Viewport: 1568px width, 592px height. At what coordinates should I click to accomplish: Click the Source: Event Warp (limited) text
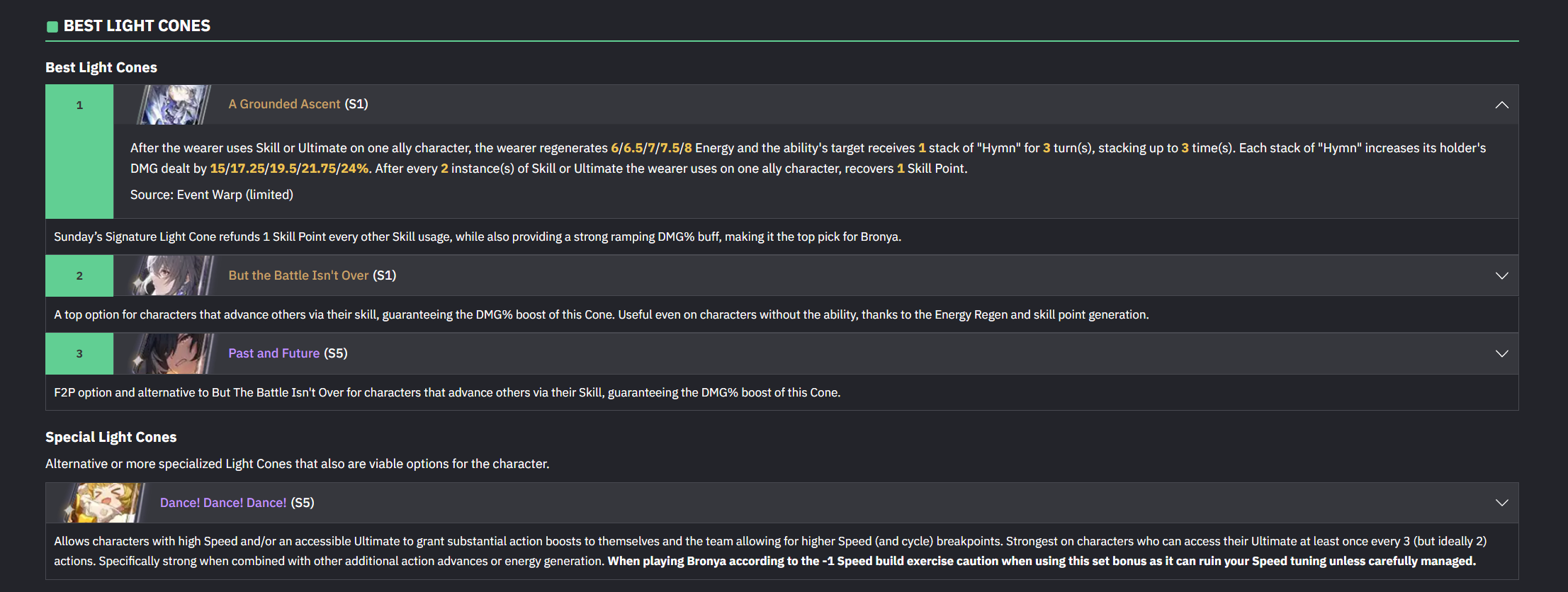click(x=212, y=195)
